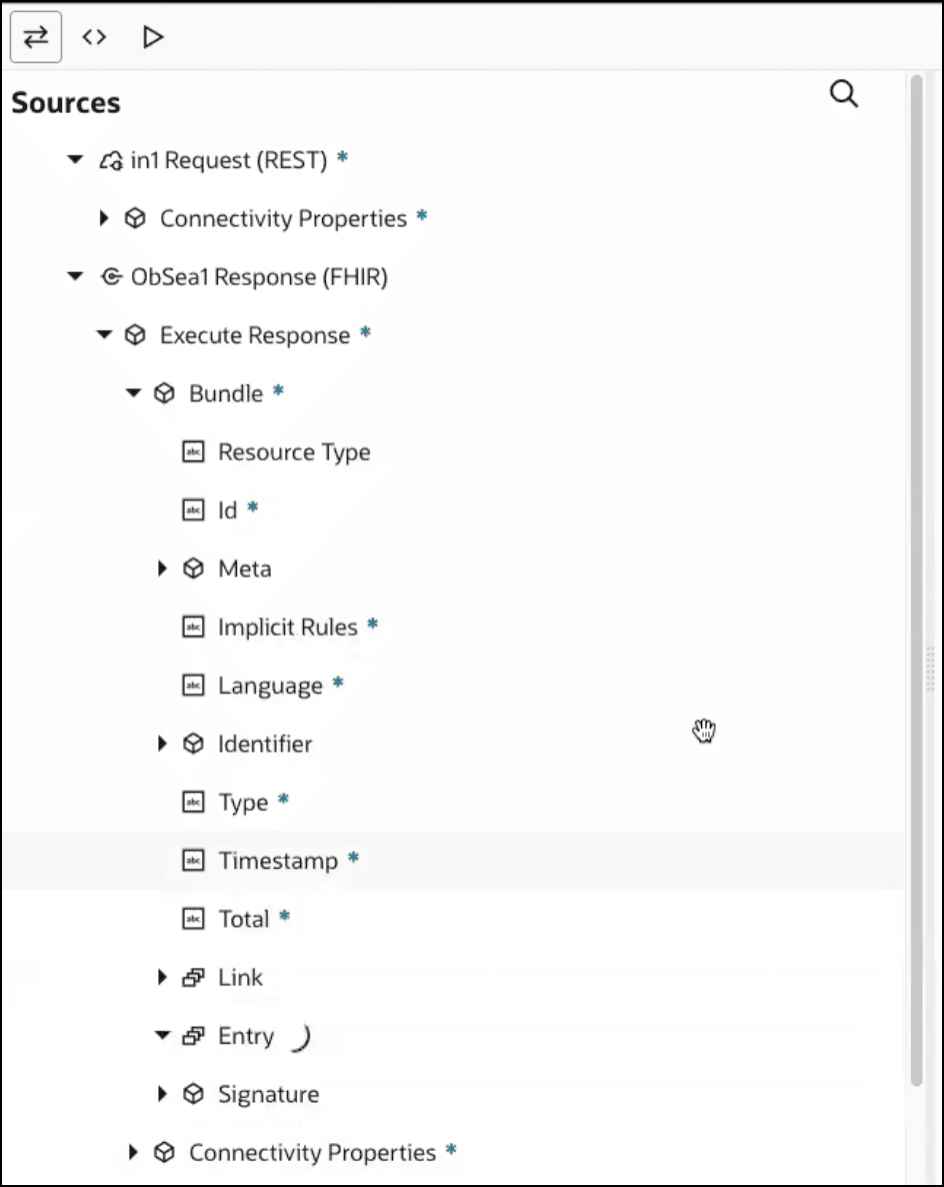This screenshot has width=944, height=1187.
Task: Expand the Signature node
Action: tap(162, 1094)
